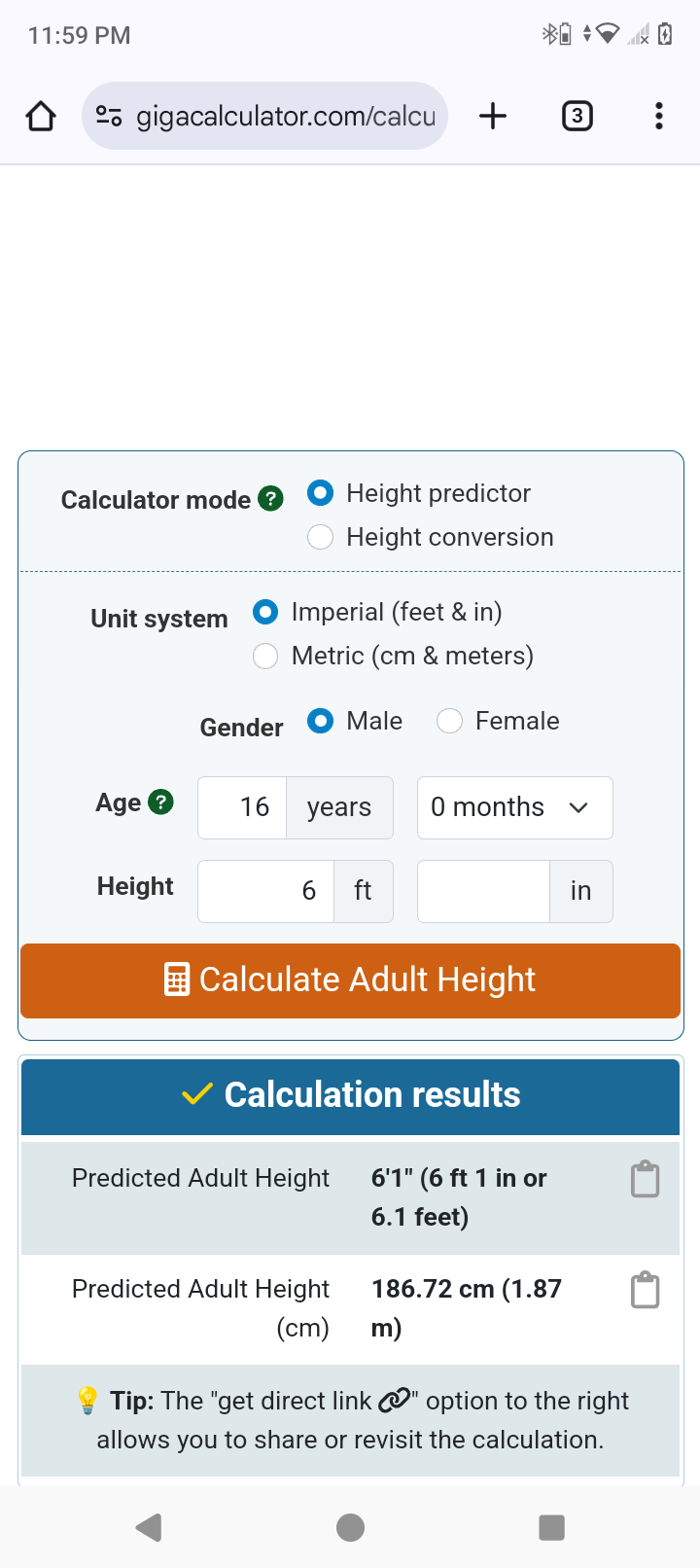Tap the site info icon in address bar

click(109, 117)
